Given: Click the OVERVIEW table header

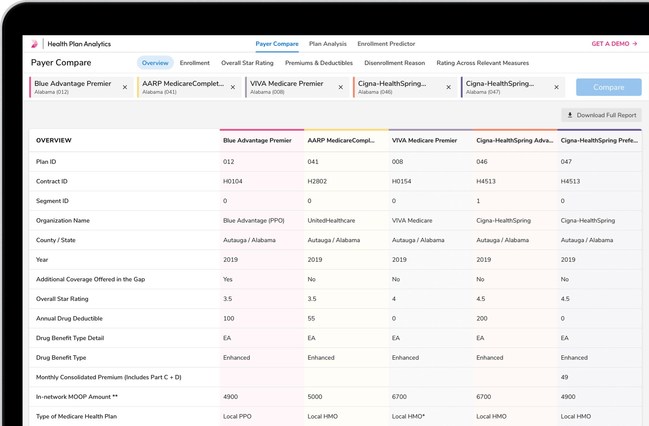Looking at the screenshot, I should (54, 140).
